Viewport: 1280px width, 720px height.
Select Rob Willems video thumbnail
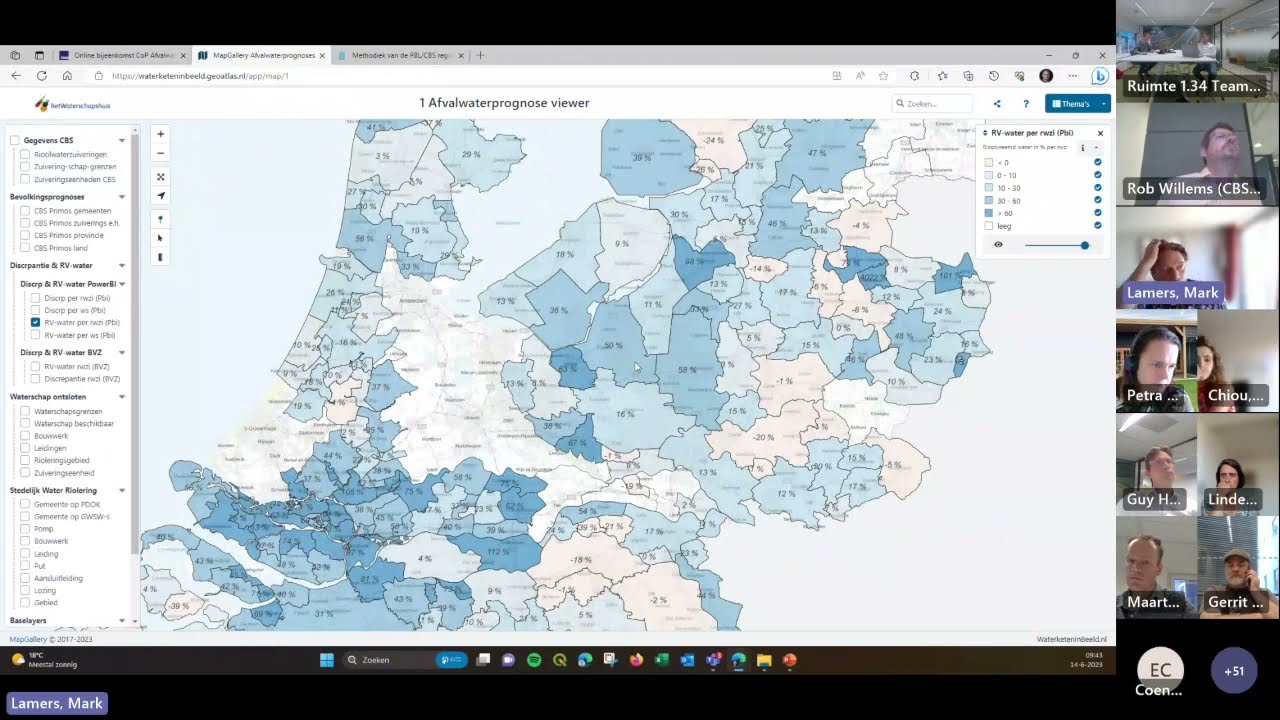[x=1197, y=154]
